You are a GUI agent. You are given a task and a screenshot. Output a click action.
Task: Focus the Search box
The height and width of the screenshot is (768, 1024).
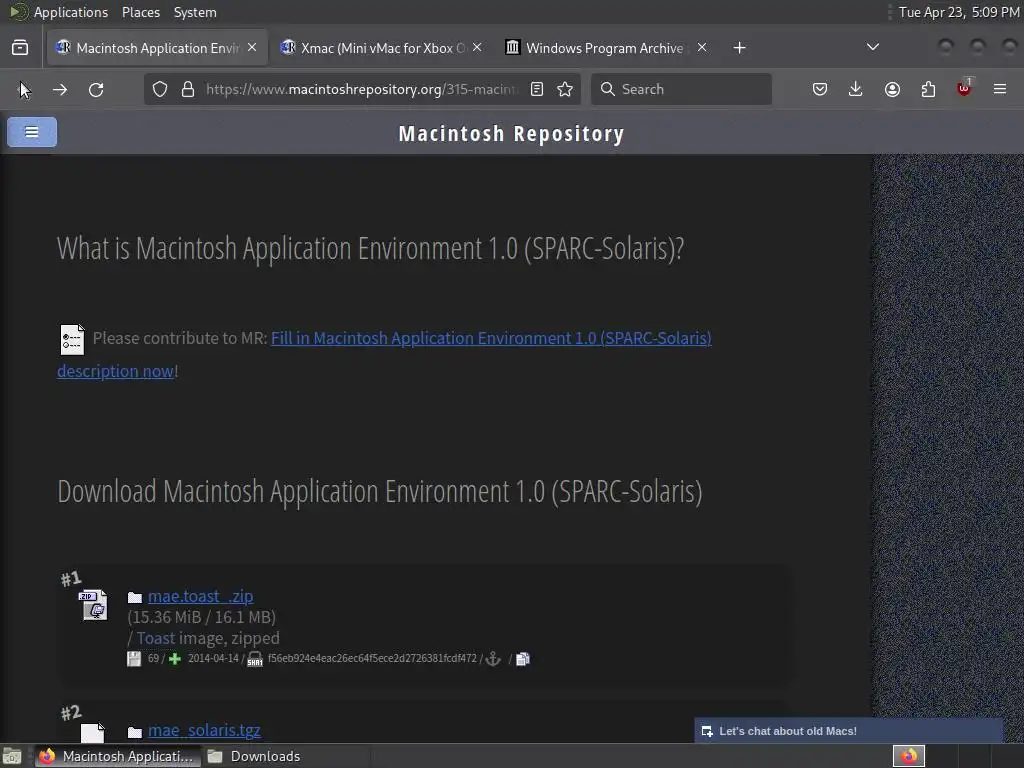coord(681,89)
